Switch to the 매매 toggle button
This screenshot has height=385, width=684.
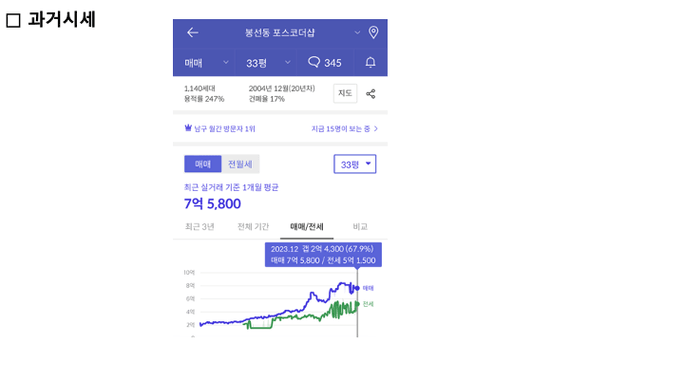pyautogui.click(x=202, y=164)
